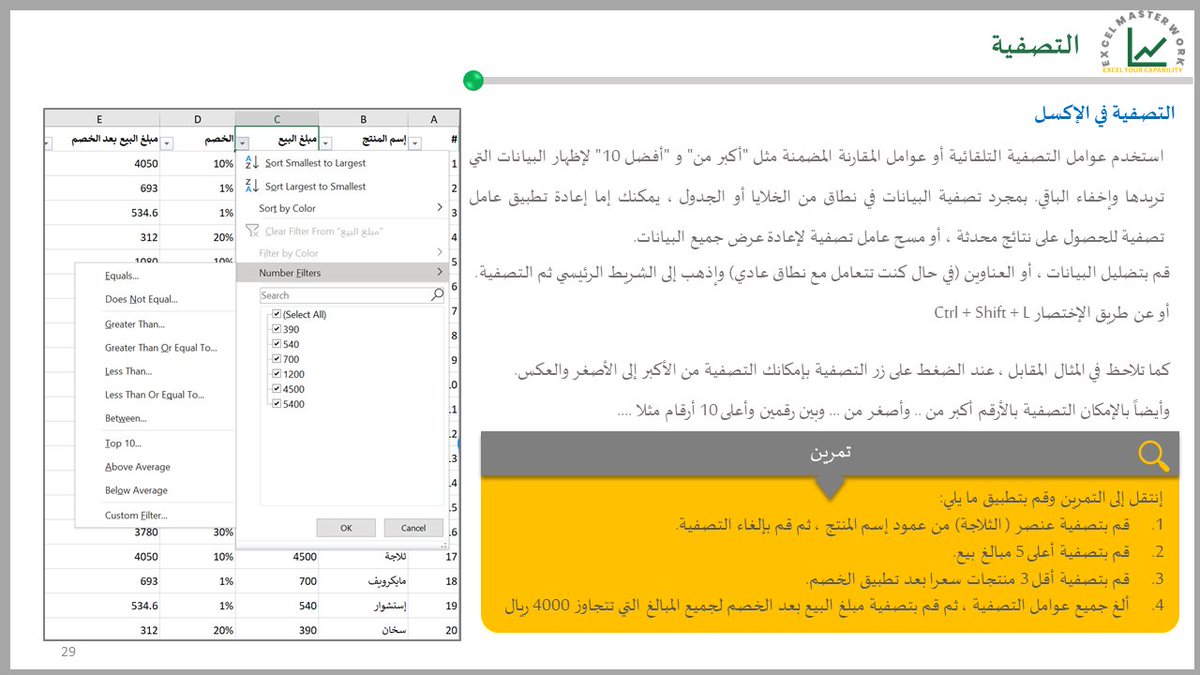Screen dimensions: 1200x675
Task: Uncheck the 4500 value checkbox
Action: coord(276,389)
